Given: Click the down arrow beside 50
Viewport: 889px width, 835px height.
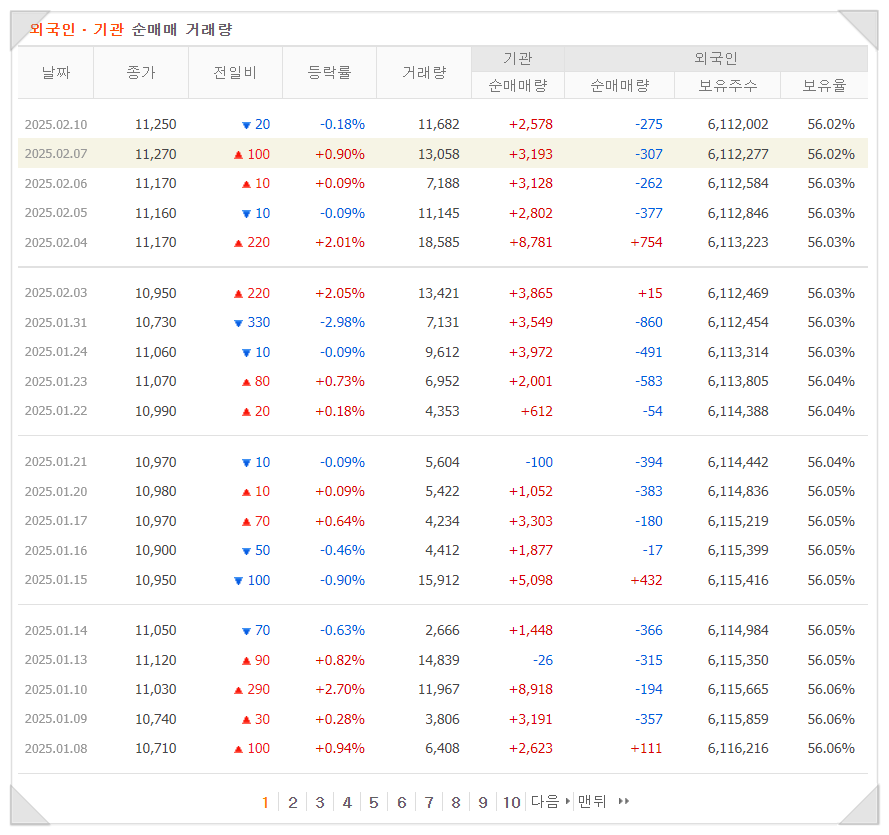Looking at the screenshot, I should click(x=246, y=552).
